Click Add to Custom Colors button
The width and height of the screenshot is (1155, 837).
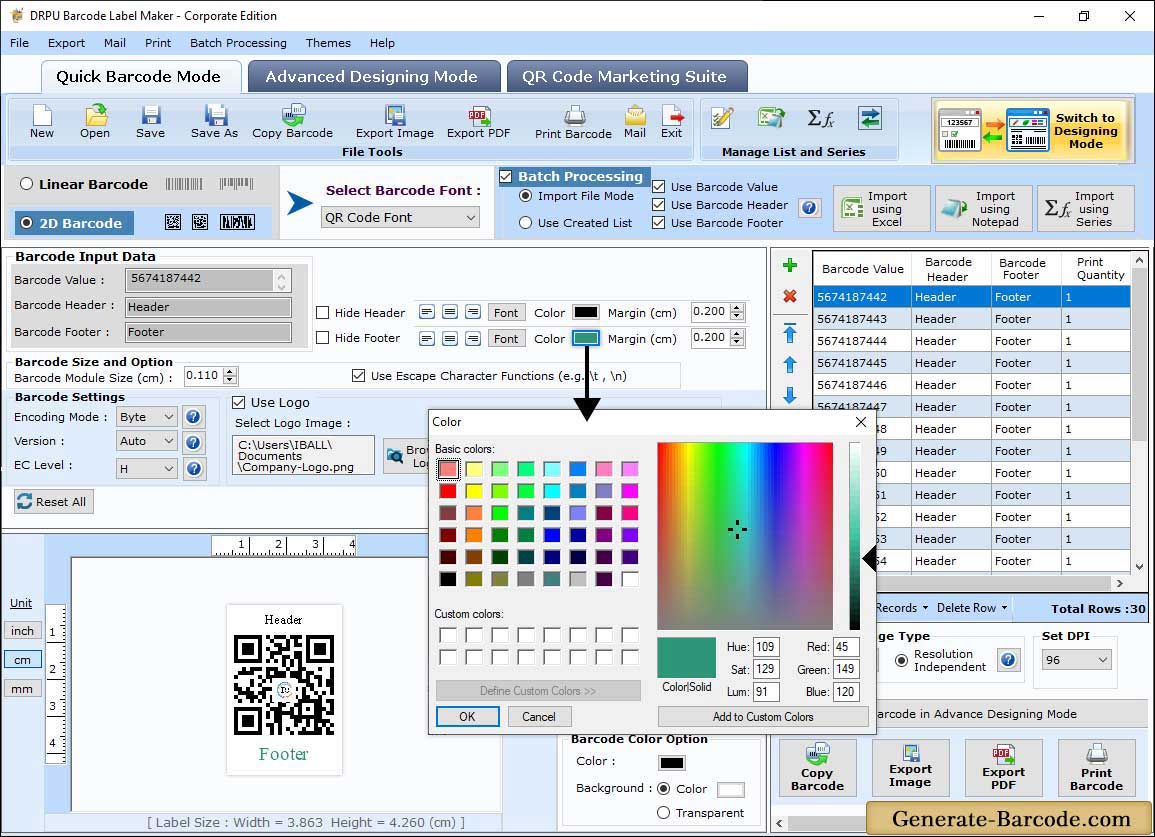pyautogui.click(x=762, y=716)
